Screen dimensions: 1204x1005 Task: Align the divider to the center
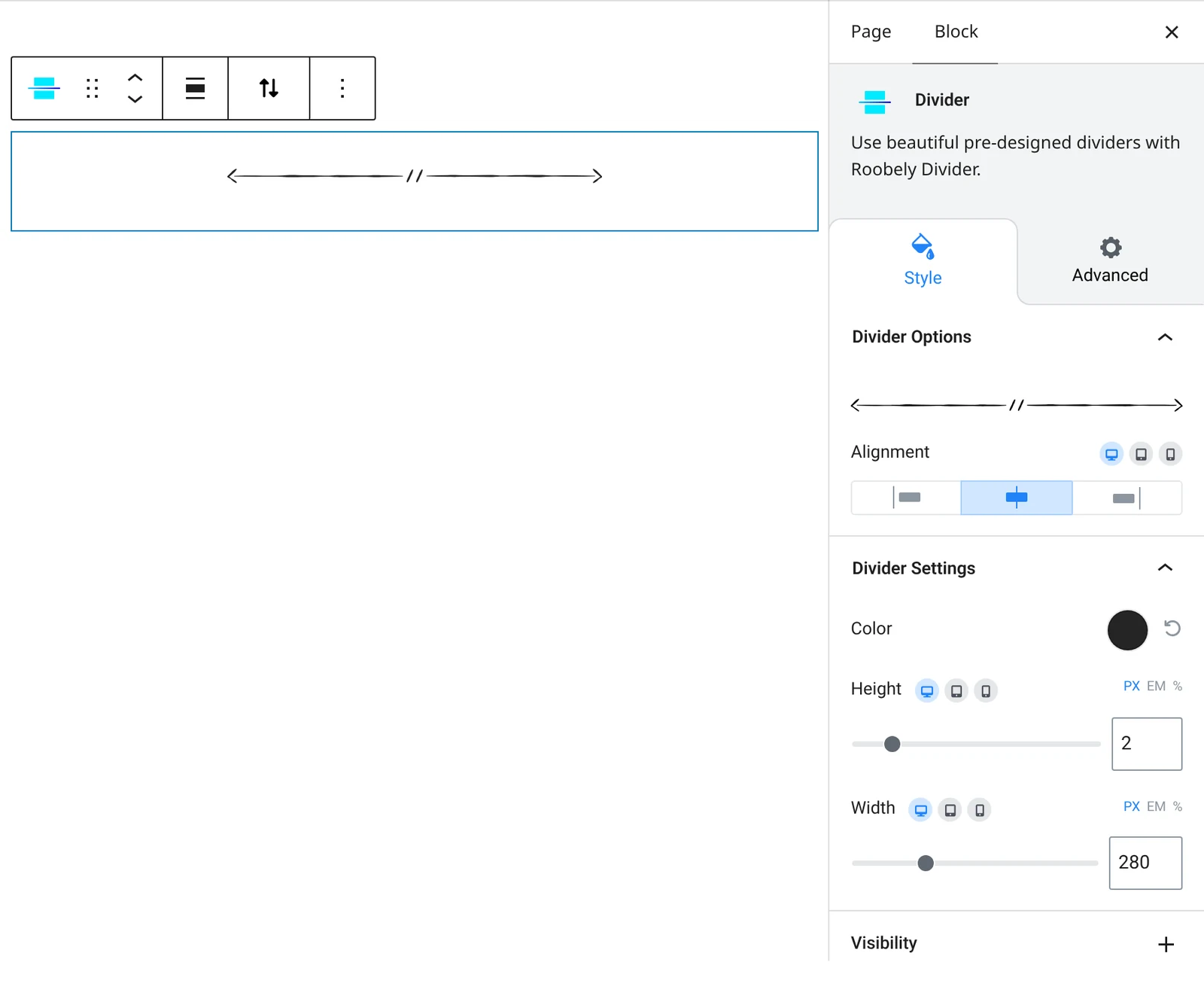[1017, 498]
